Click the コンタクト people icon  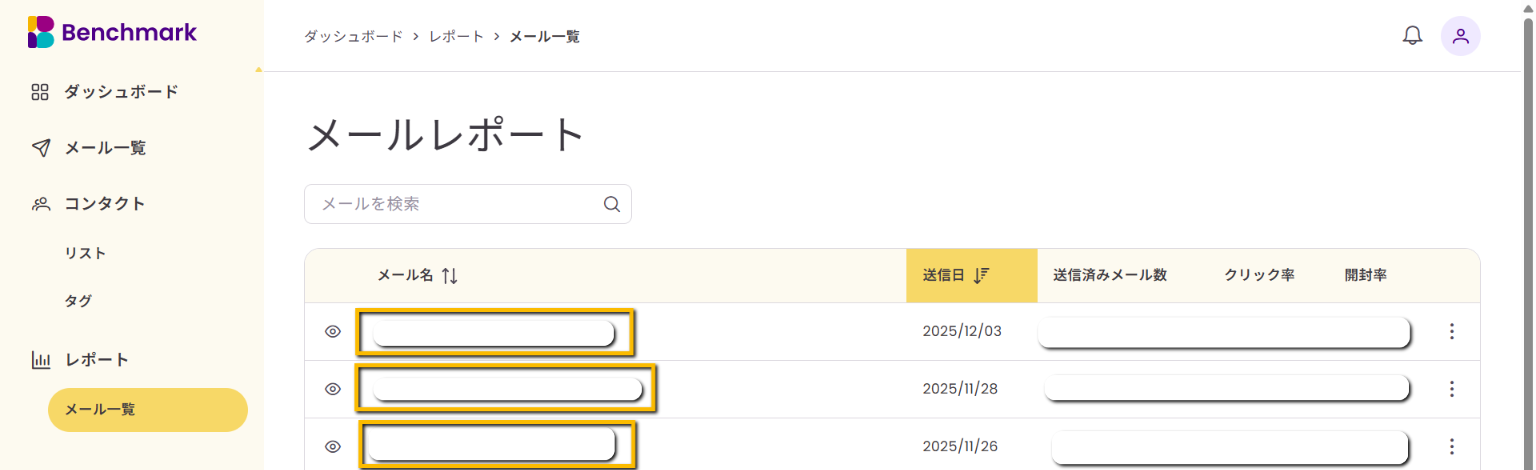click(40, 204)
